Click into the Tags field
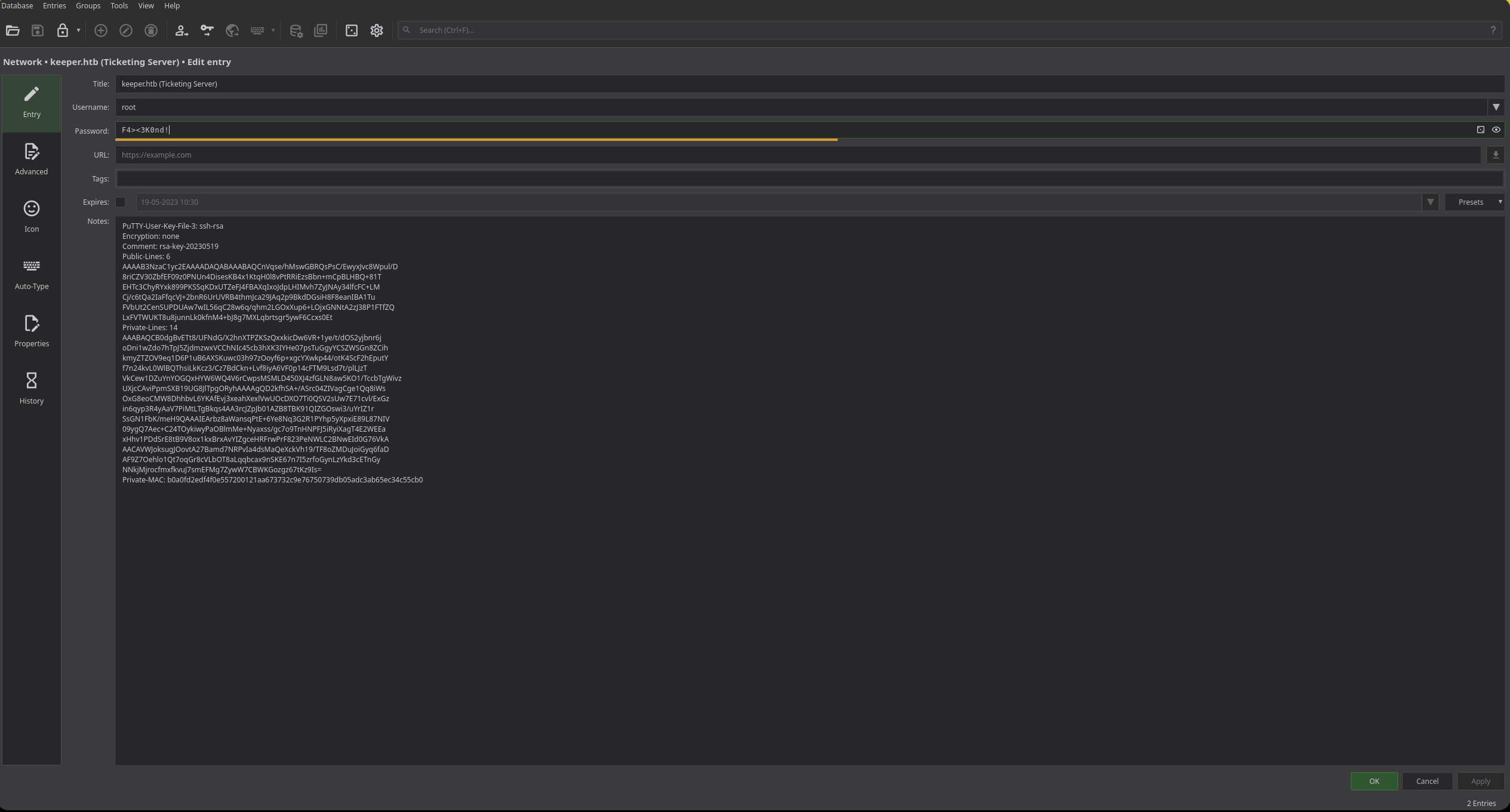 coord(810,179)
